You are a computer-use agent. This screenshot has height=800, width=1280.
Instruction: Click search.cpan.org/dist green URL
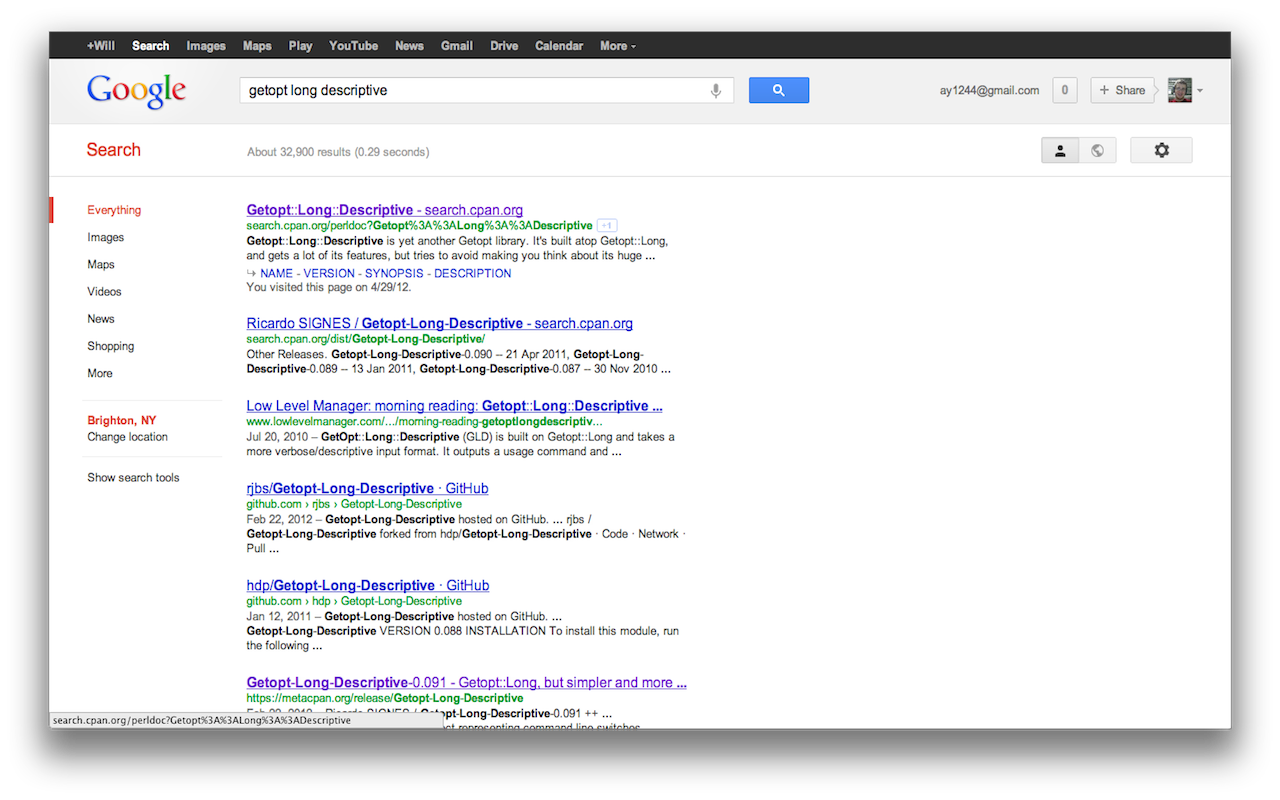[x=366, y=339]
